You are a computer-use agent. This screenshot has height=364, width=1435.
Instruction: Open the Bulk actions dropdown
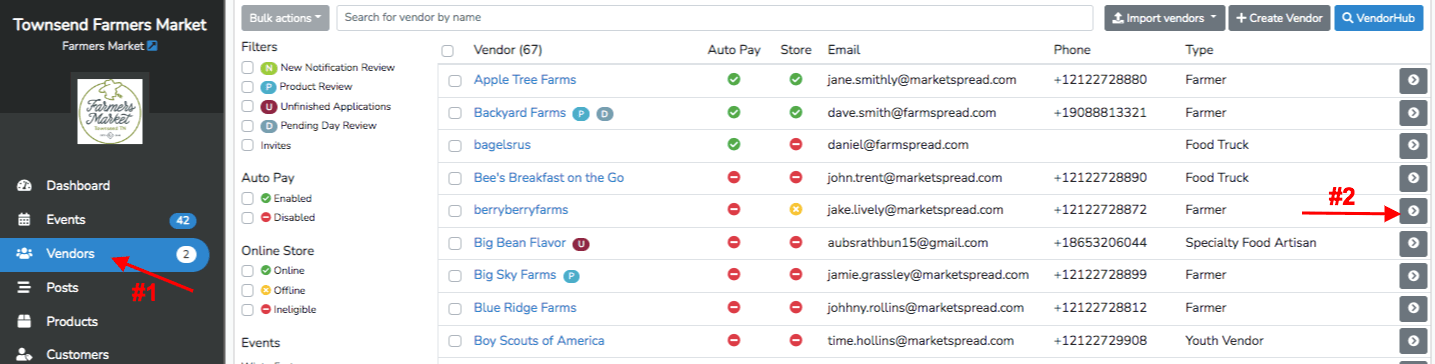pyautogui.click(x=287, y=18)
